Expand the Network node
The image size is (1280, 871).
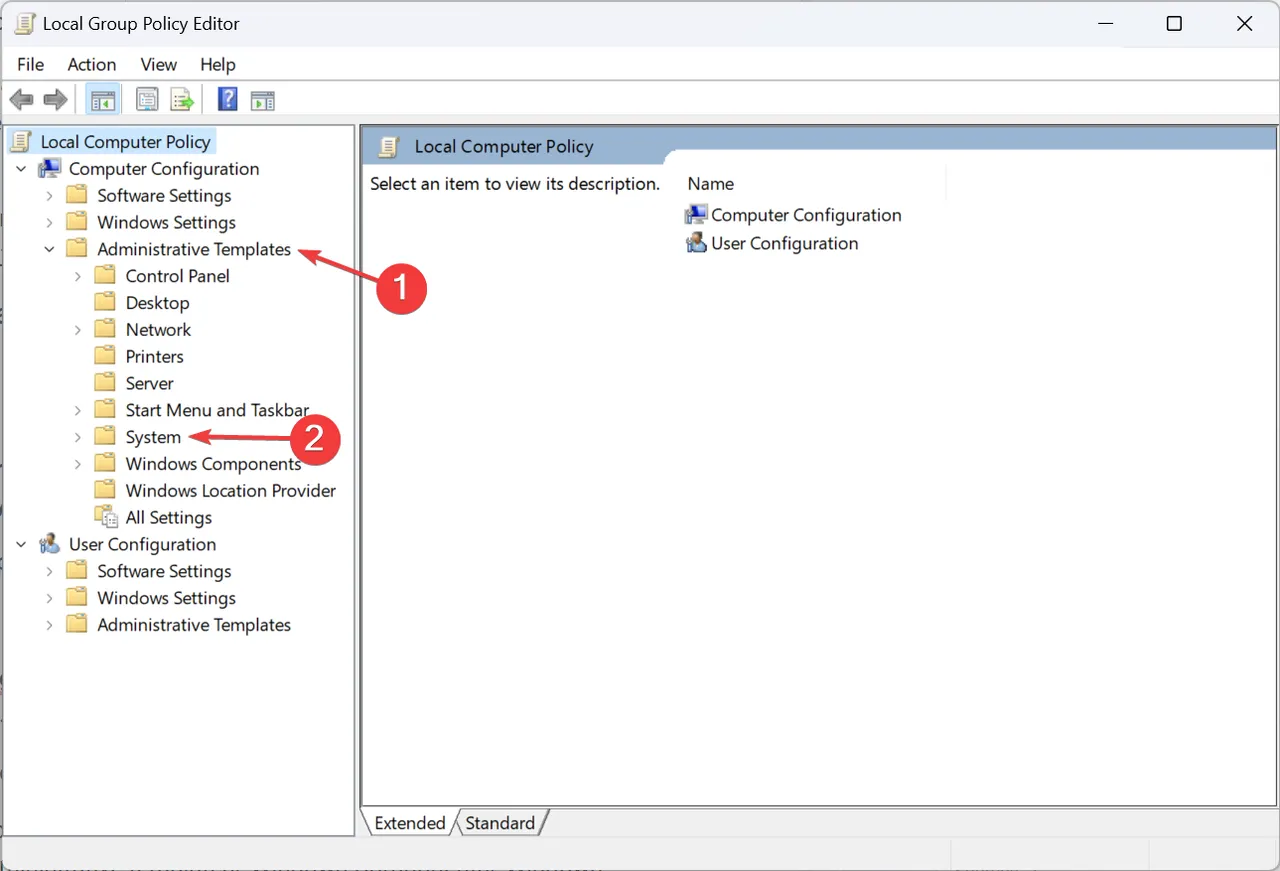[x=78, y=330]
